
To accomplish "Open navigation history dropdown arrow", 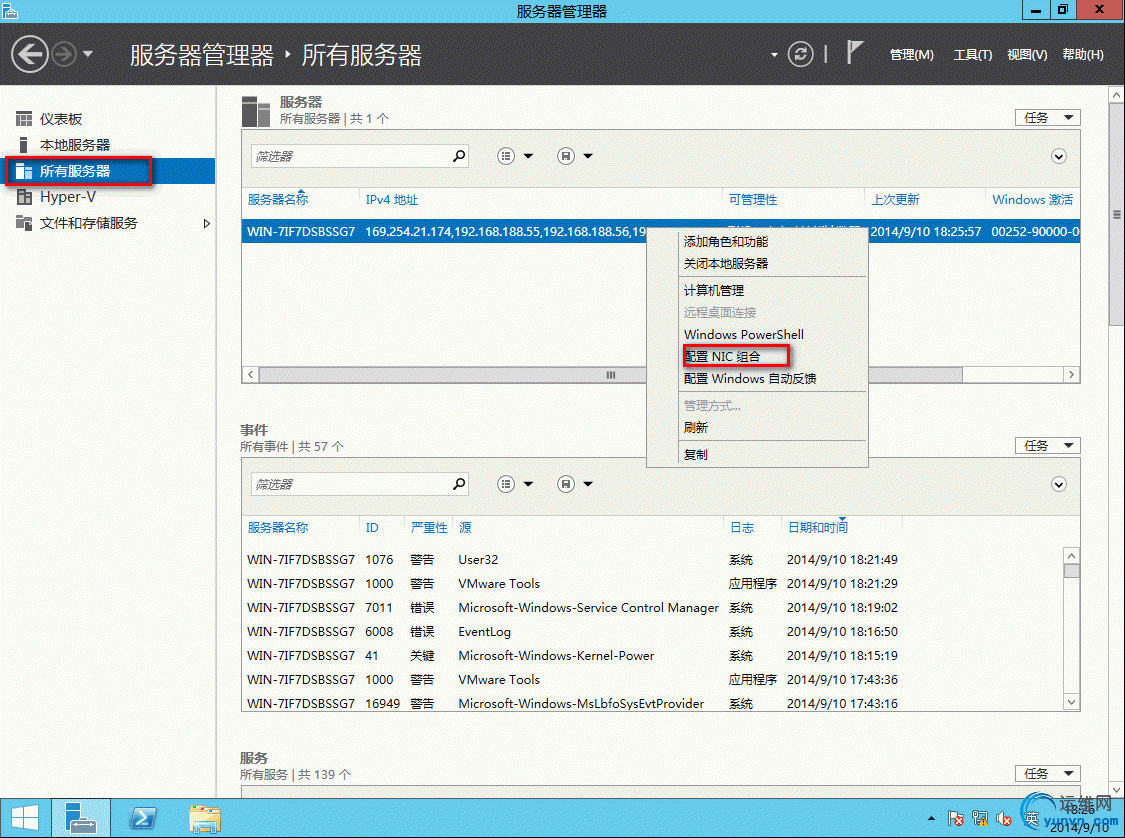I will [x=88, y=54].
